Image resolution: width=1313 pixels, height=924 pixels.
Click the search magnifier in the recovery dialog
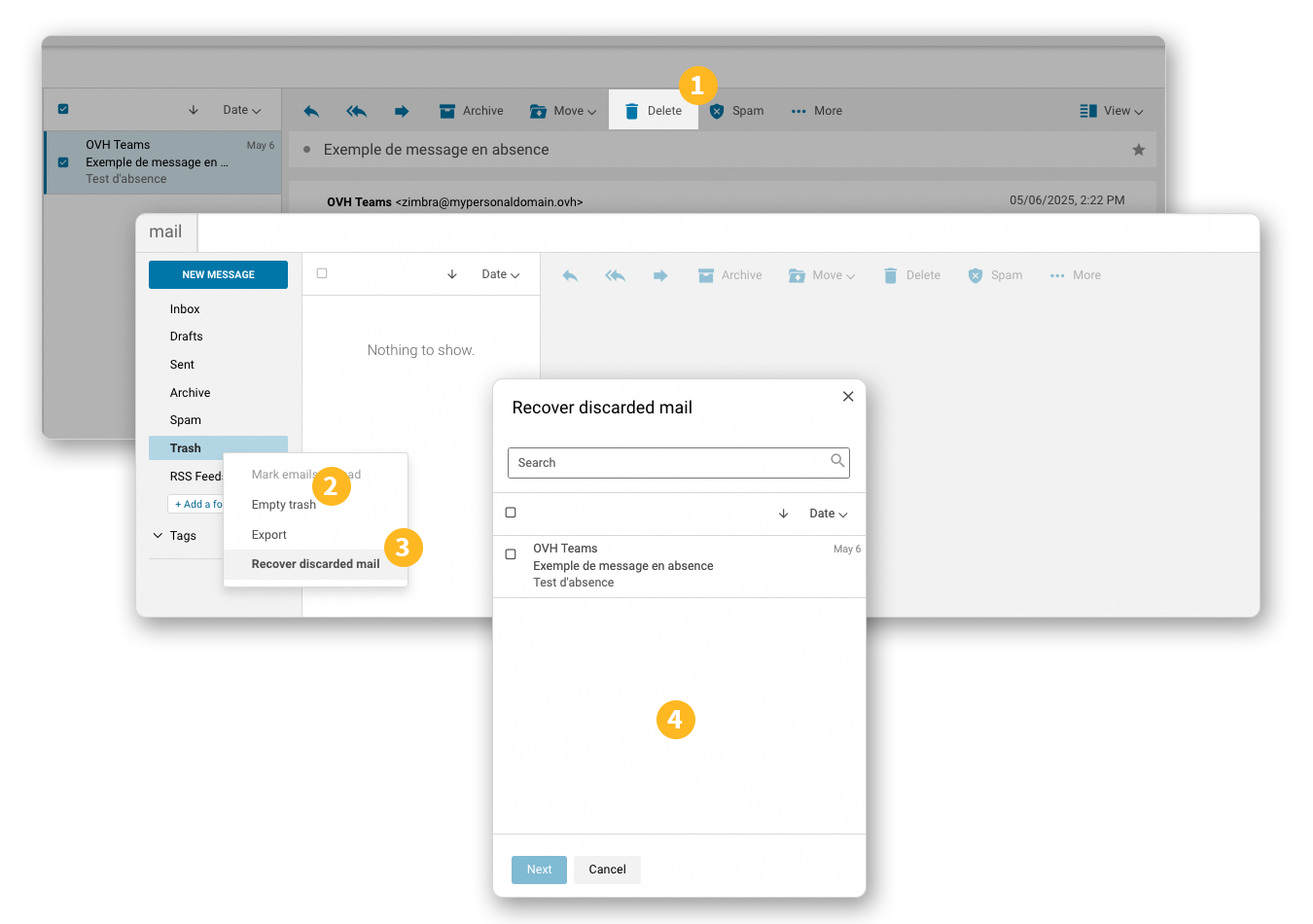click(x=837, y=462)
